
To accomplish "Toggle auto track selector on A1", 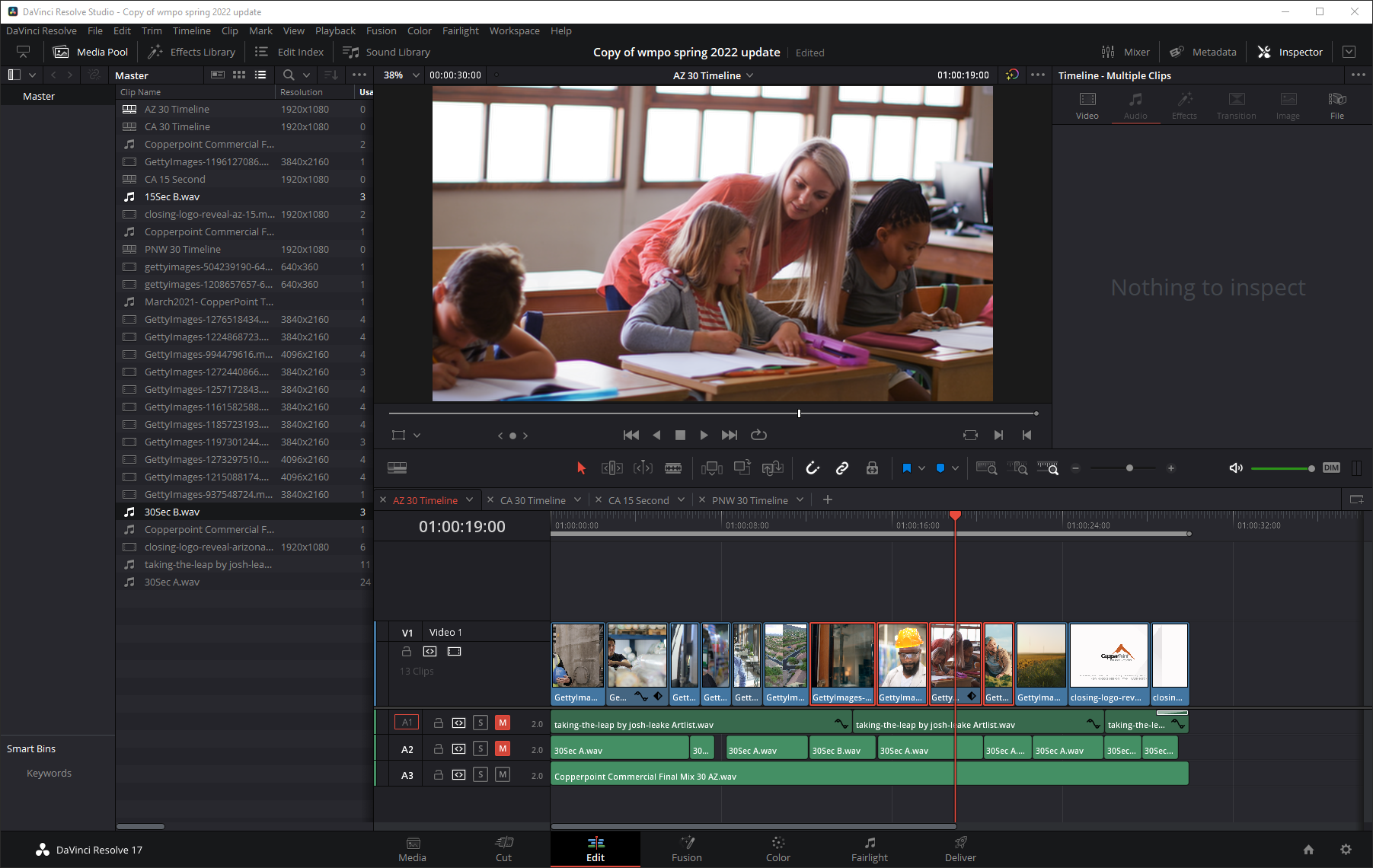I will point(458,723).
